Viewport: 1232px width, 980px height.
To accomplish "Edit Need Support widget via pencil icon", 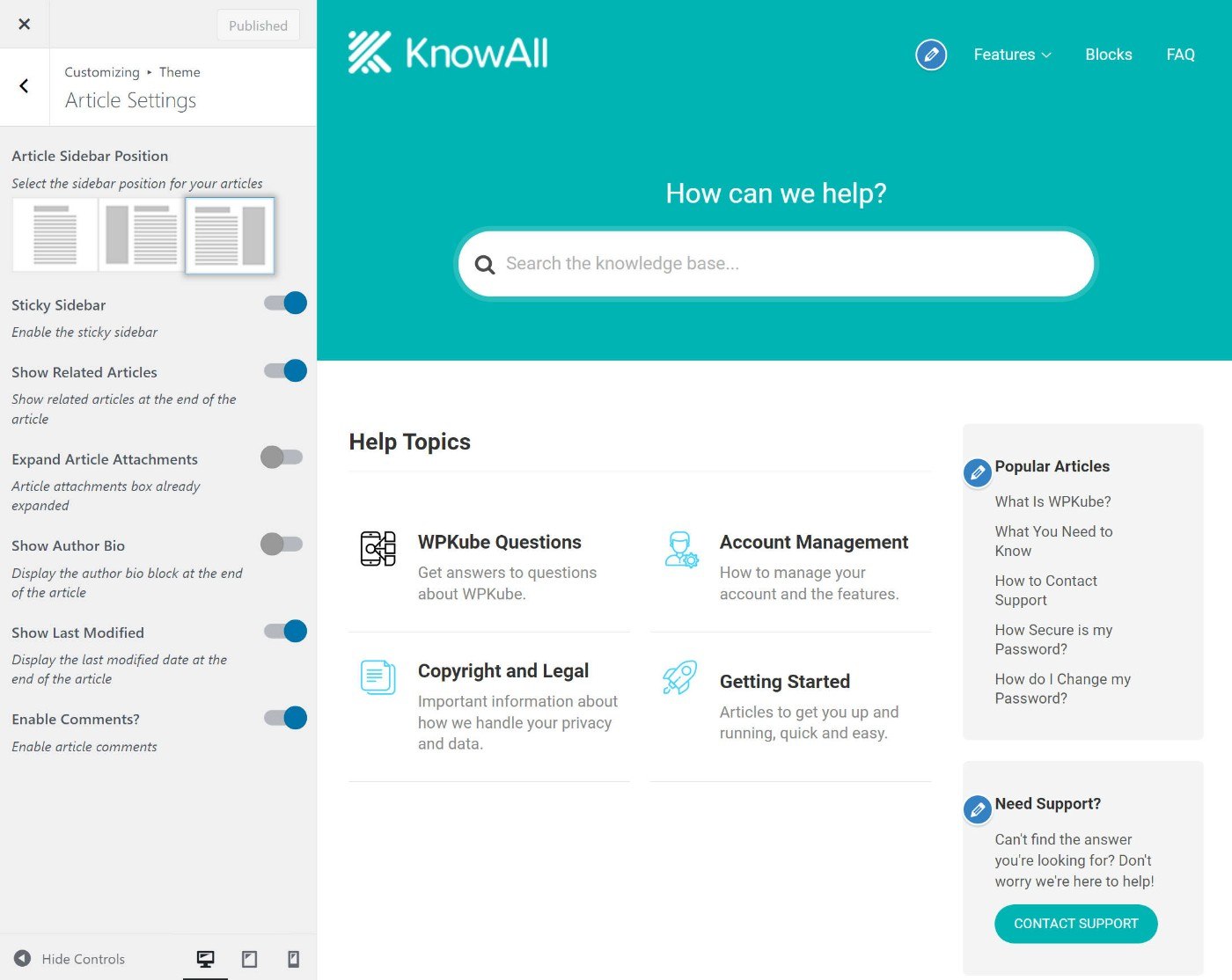I will coord(977,809).
